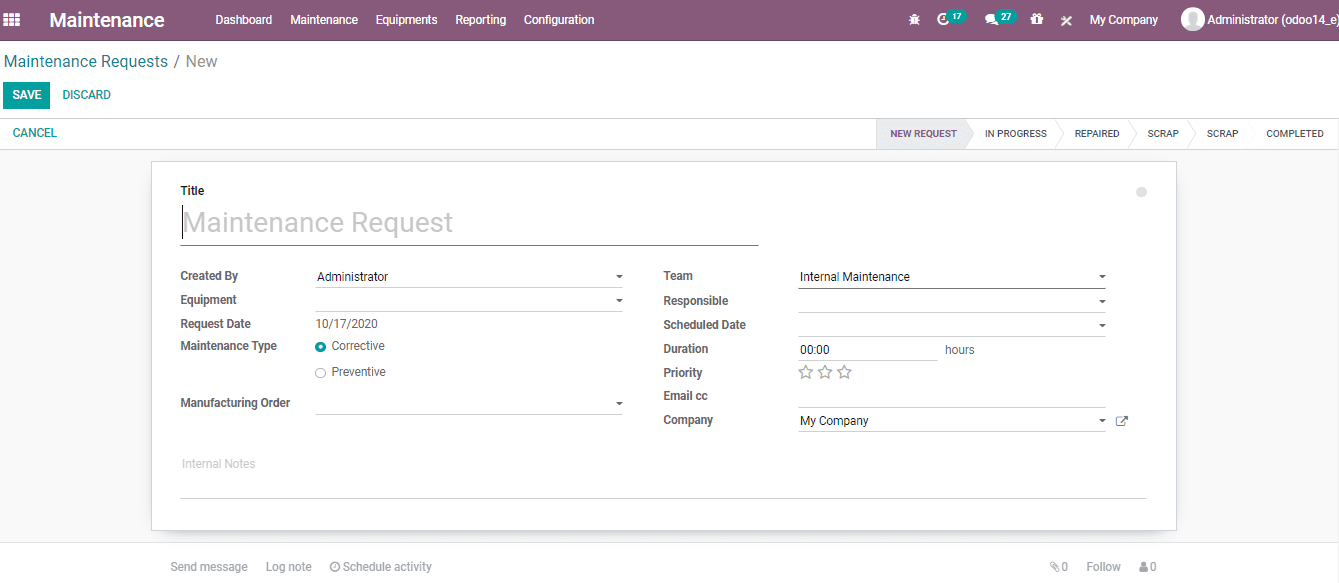Open the apps grid menu
The height and width of the screenshot is (583, 1339).
13,19
